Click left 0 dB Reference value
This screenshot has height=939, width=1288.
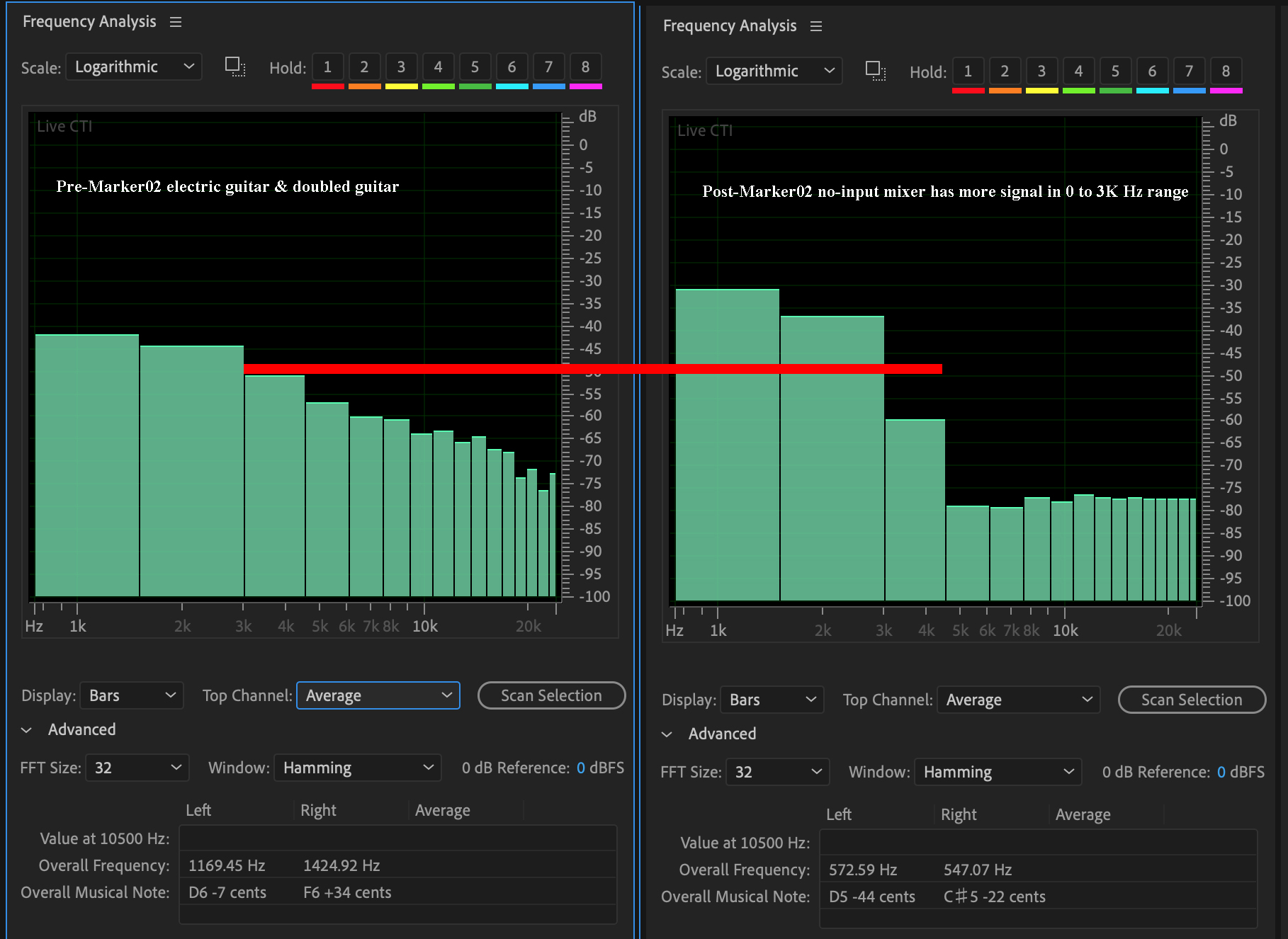point(581,768)
